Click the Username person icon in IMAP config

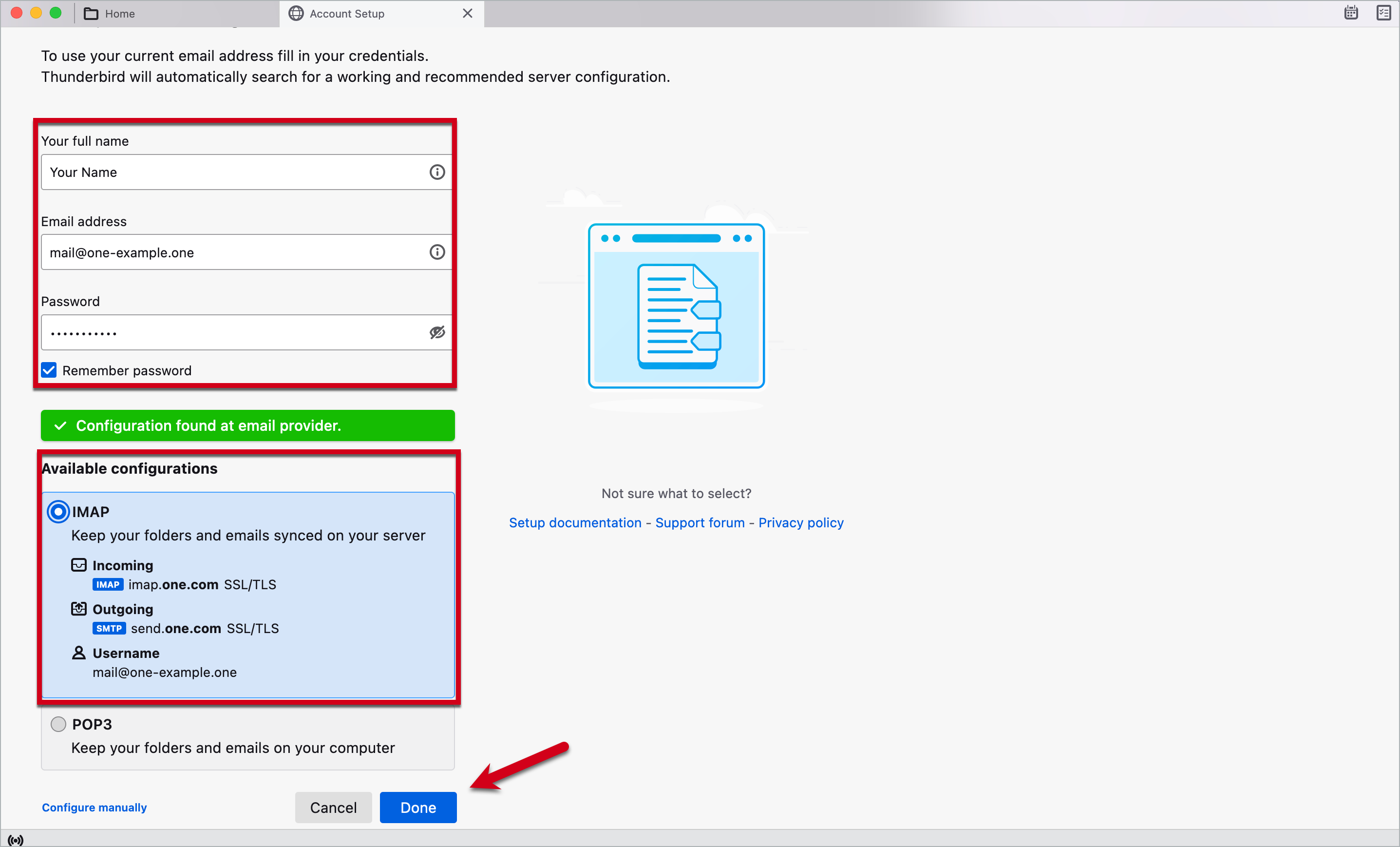(79, 653)
